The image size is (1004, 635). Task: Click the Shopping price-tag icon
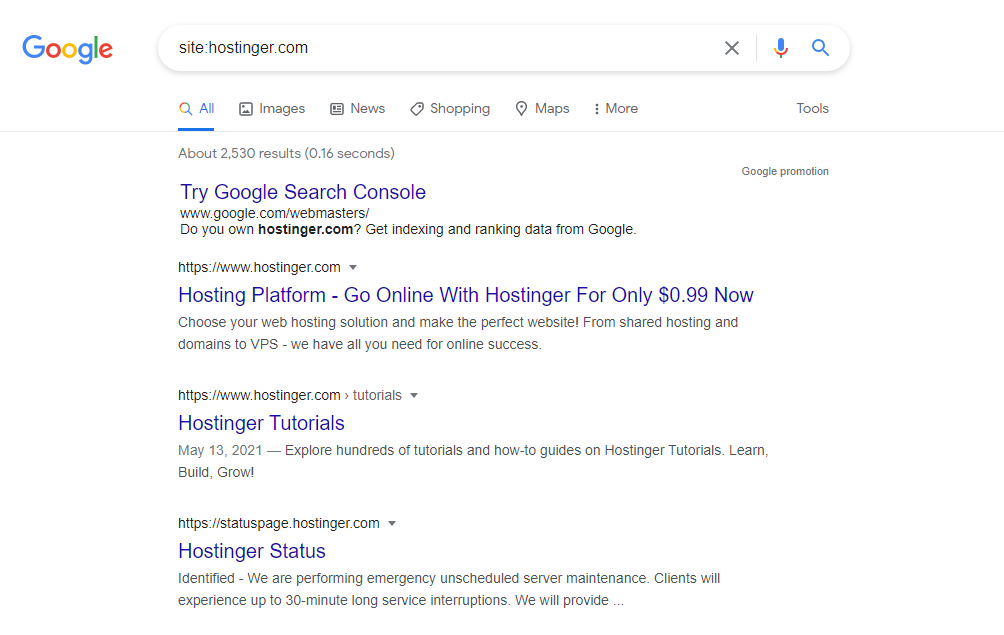(417, 108)
